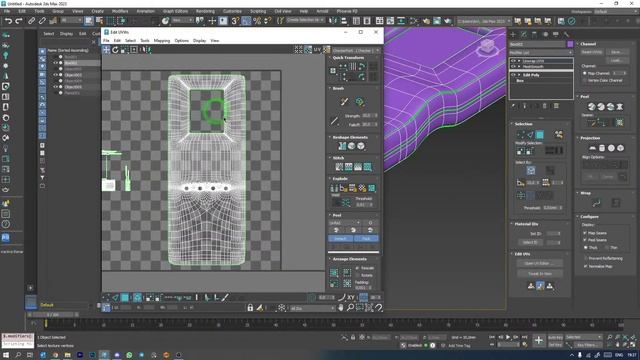
Task: Select Move tool in Edit UVWs toolbar
Action: 107,50
